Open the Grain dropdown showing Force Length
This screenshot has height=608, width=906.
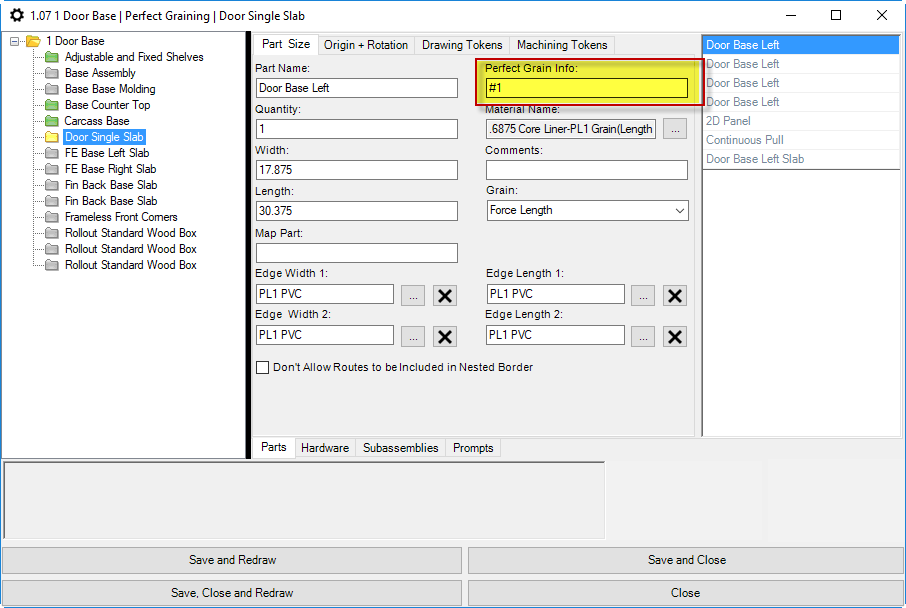(588, 210)
